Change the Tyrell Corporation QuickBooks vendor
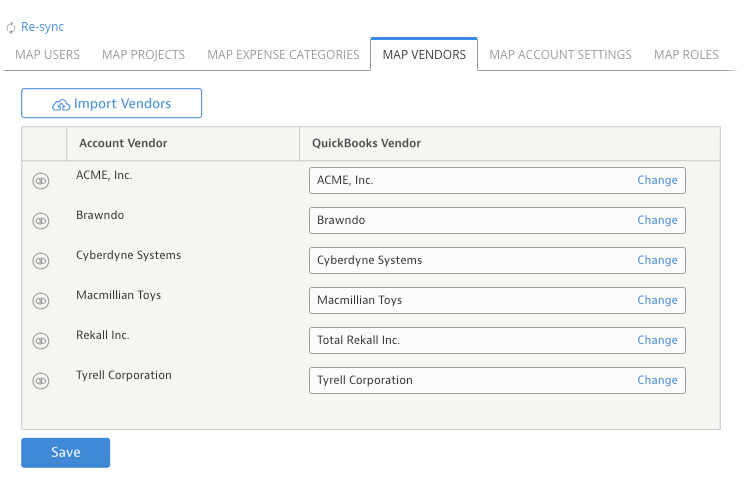The width and height of the screenshot is (744, 490). click(657, 380)
